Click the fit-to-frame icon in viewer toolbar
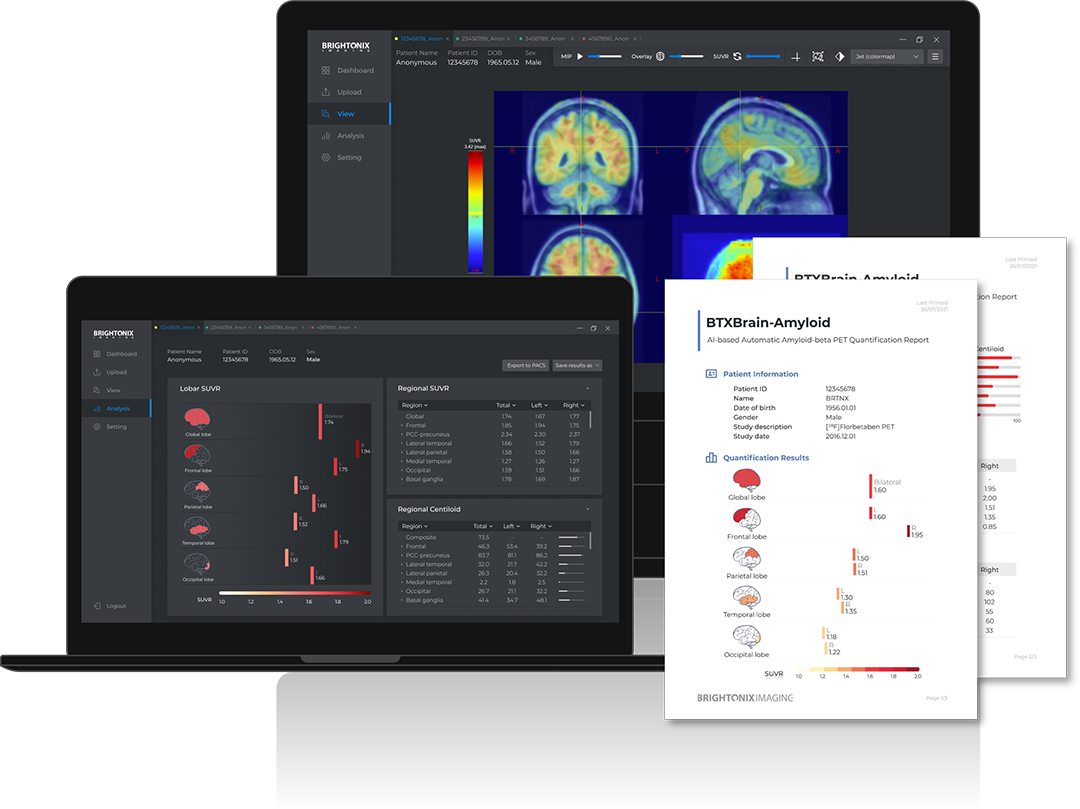The height and width of the screenshot is (809, 1080). coord(818,56)
